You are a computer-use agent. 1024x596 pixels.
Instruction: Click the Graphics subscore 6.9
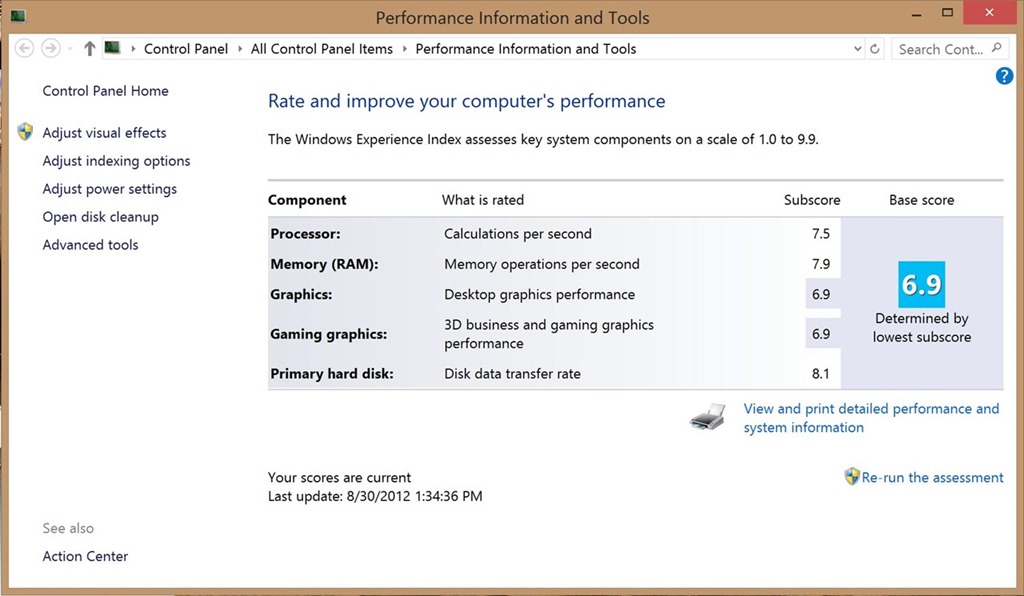821,294
